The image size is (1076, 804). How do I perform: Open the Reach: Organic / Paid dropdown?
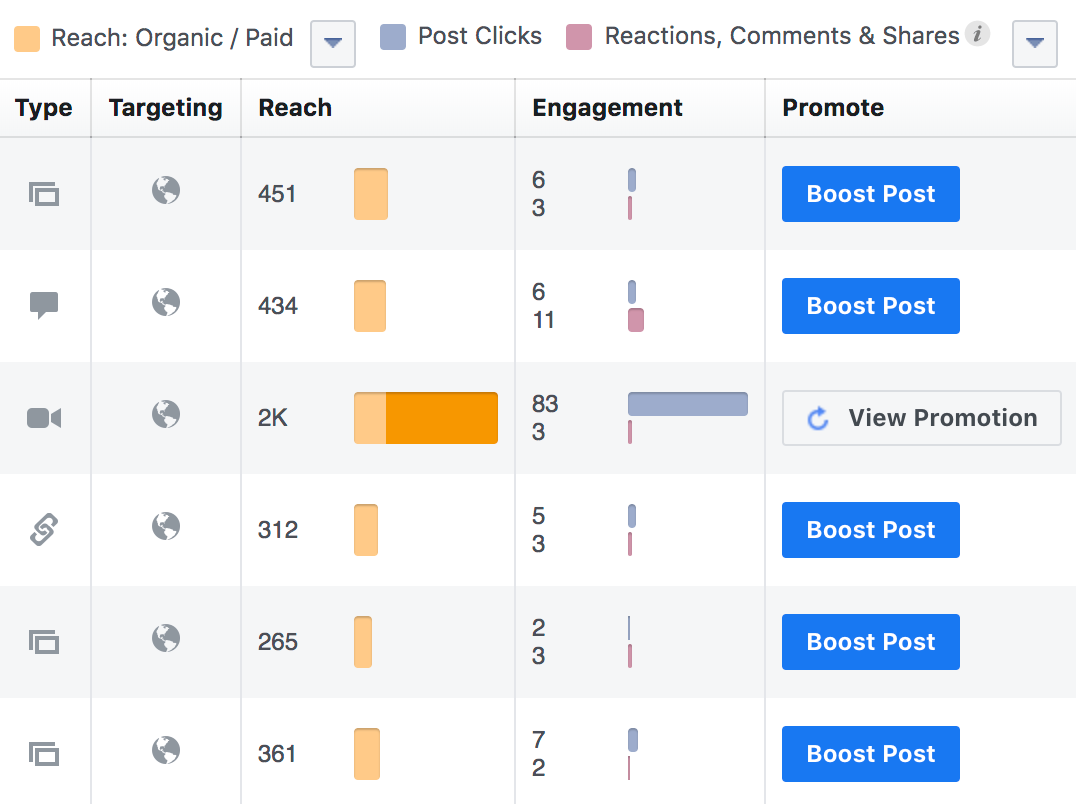click(333, 43)
